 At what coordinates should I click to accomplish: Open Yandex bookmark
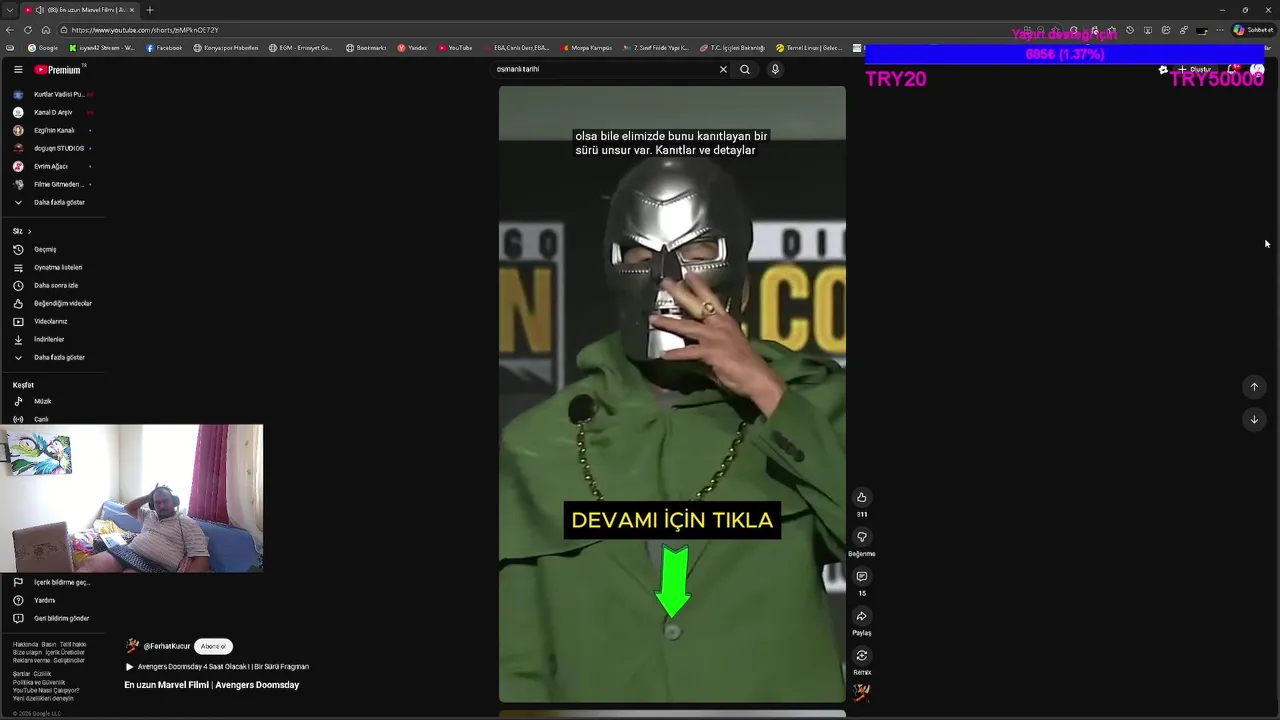coord(412,48)
